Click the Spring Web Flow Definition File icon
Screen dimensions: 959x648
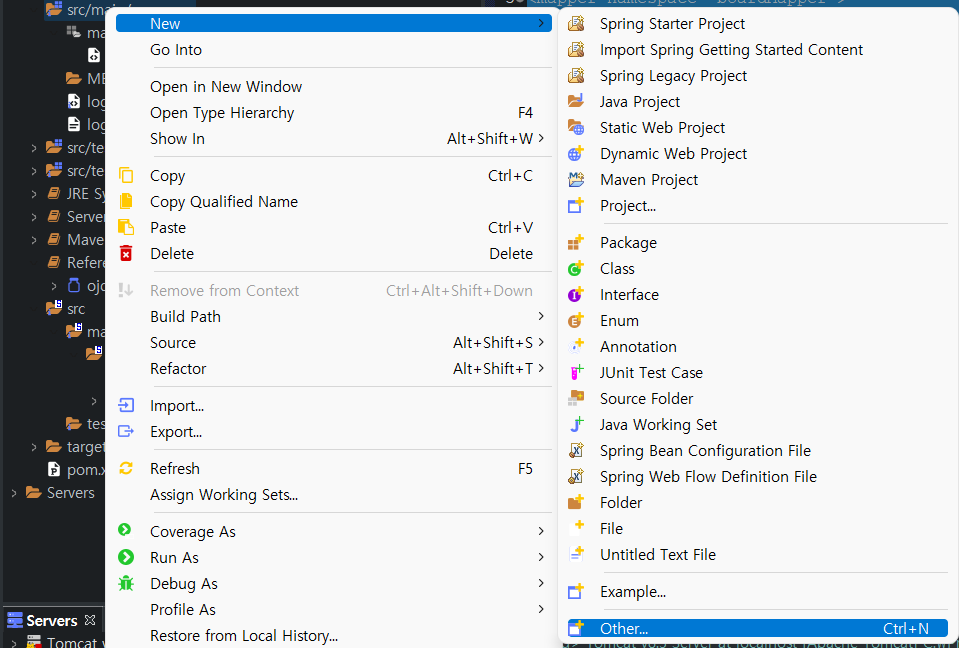[x=576, y=476]
